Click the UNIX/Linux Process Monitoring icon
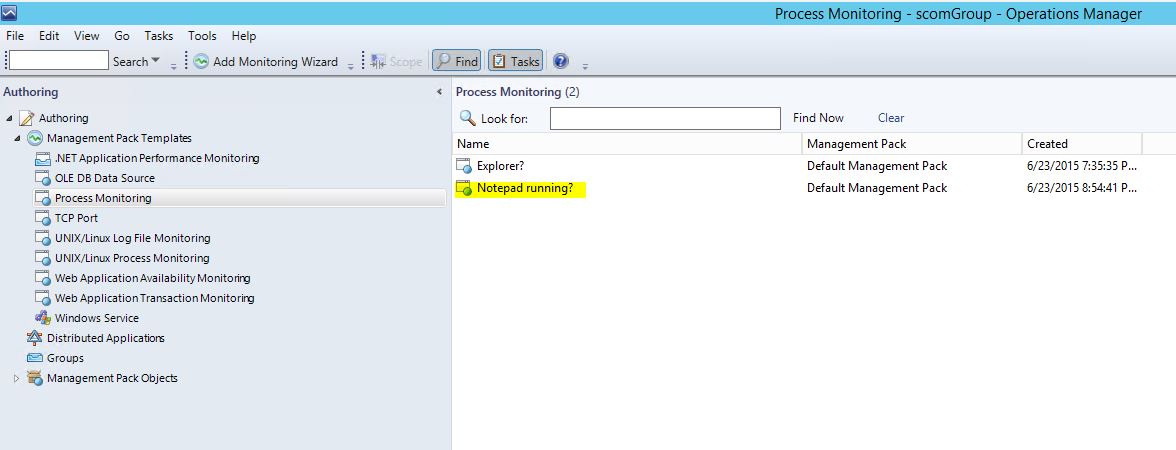 click(x=43, y=258)
